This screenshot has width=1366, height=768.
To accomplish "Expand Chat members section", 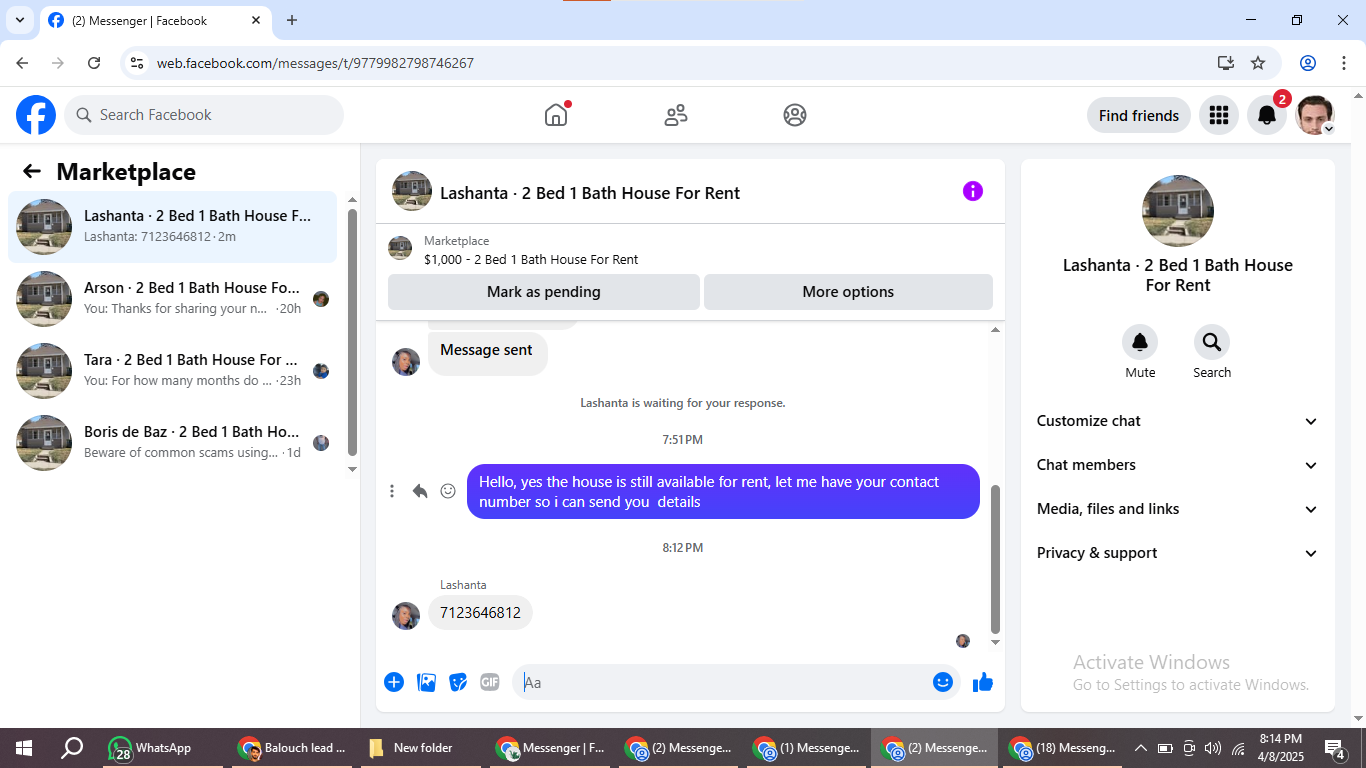I will click(x=1178, y=465).
